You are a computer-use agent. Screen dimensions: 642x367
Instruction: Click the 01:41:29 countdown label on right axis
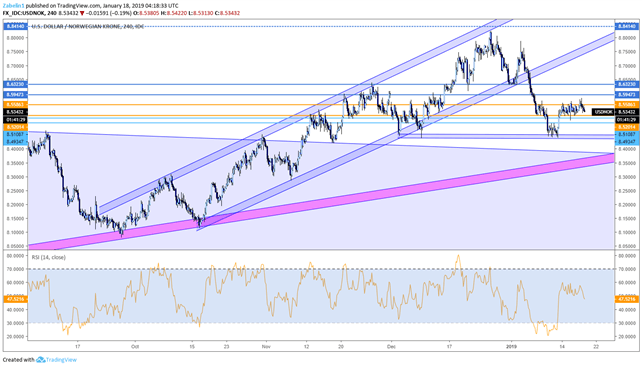coord(626,120)
